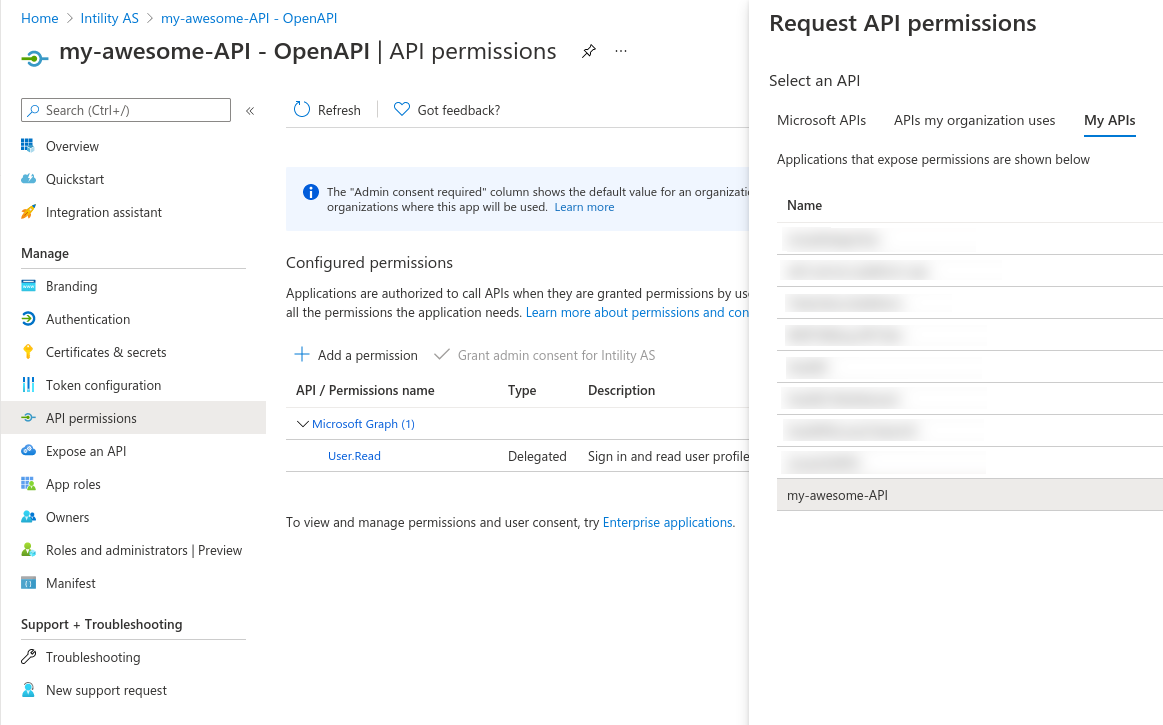Go to Home breadcrumb link
This screenshot has width=1163, height=725.
click(39, 18)
